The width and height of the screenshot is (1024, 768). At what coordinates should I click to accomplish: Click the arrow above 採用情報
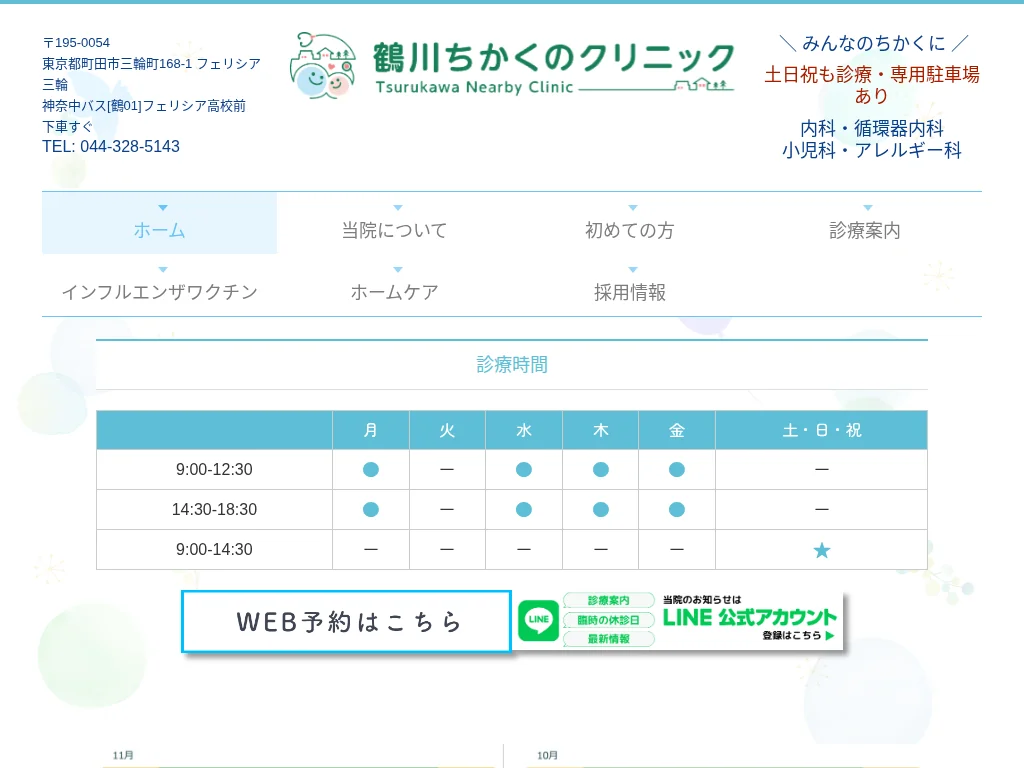click(x=633, y=270)
